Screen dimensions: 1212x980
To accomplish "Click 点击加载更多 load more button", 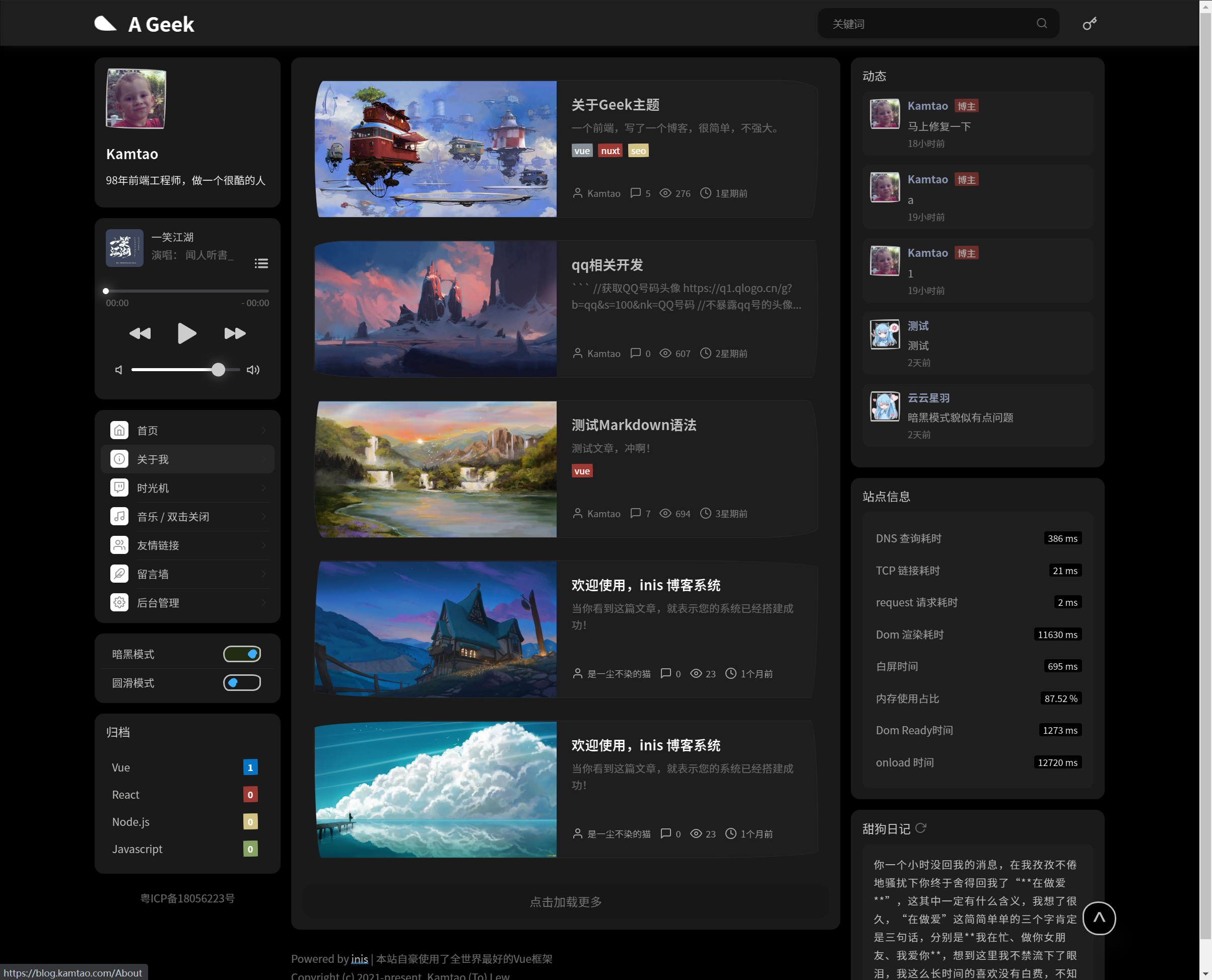I will [x=565, y=901].
